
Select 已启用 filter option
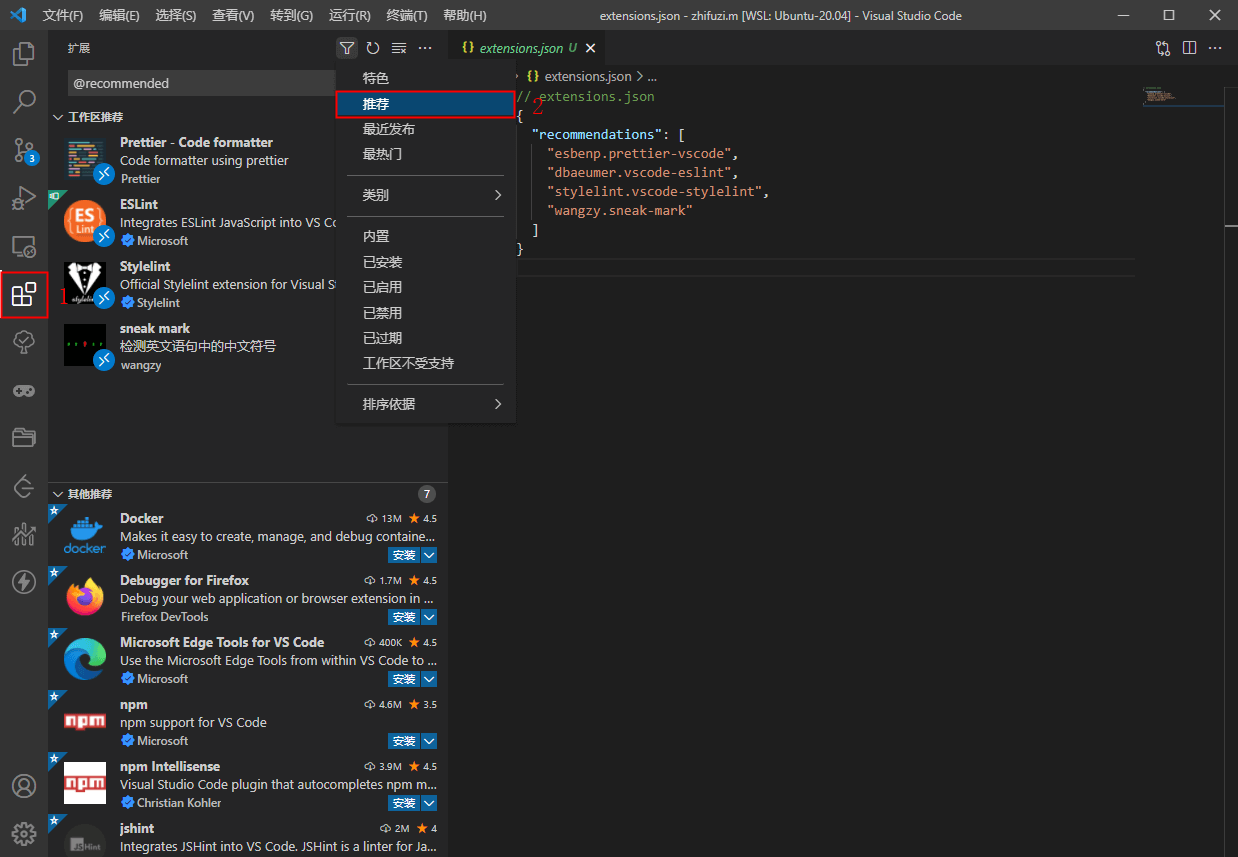coord(426,287)
